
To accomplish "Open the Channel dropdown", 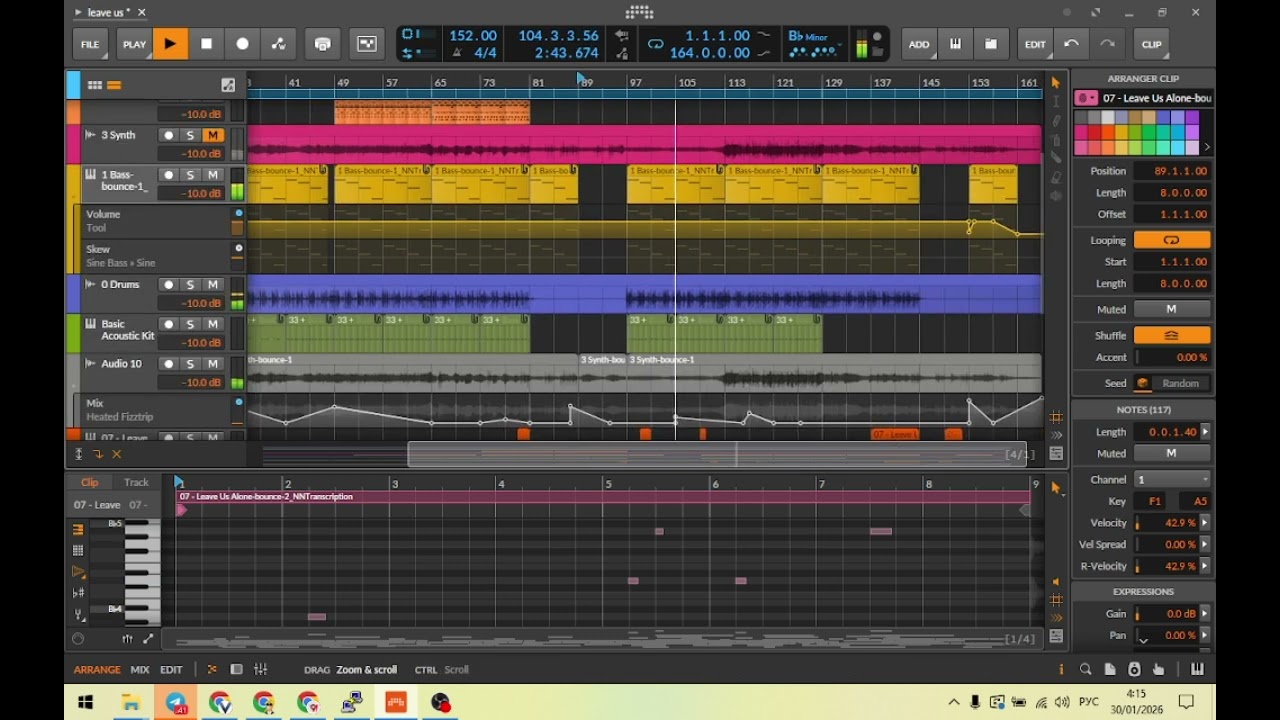I will click(1171, 479).
